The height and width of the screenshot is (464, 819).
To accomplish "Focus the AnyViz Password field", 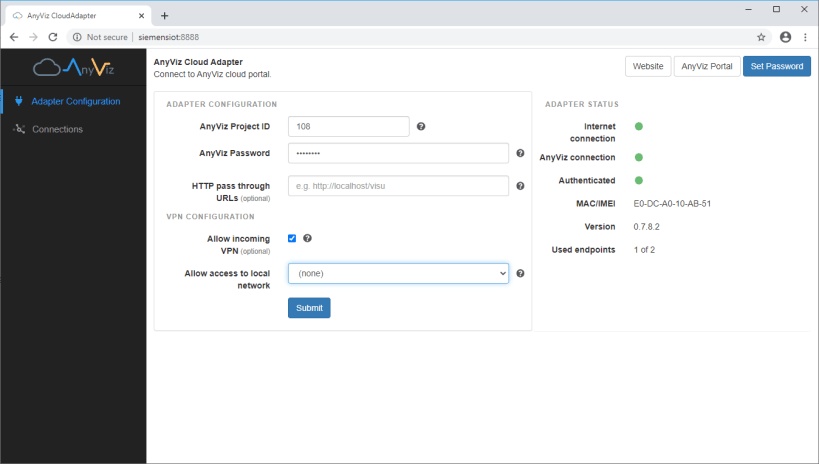I will (399, 153).
